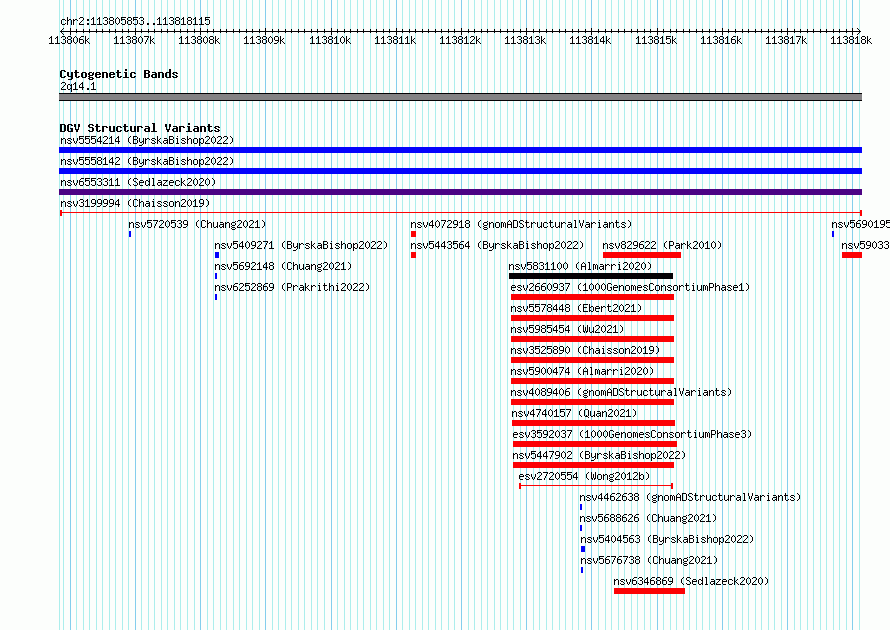Viewport: 890px width, 630px height.
Task: Click the 113818k ruler tick label
Action: [851, 40]
